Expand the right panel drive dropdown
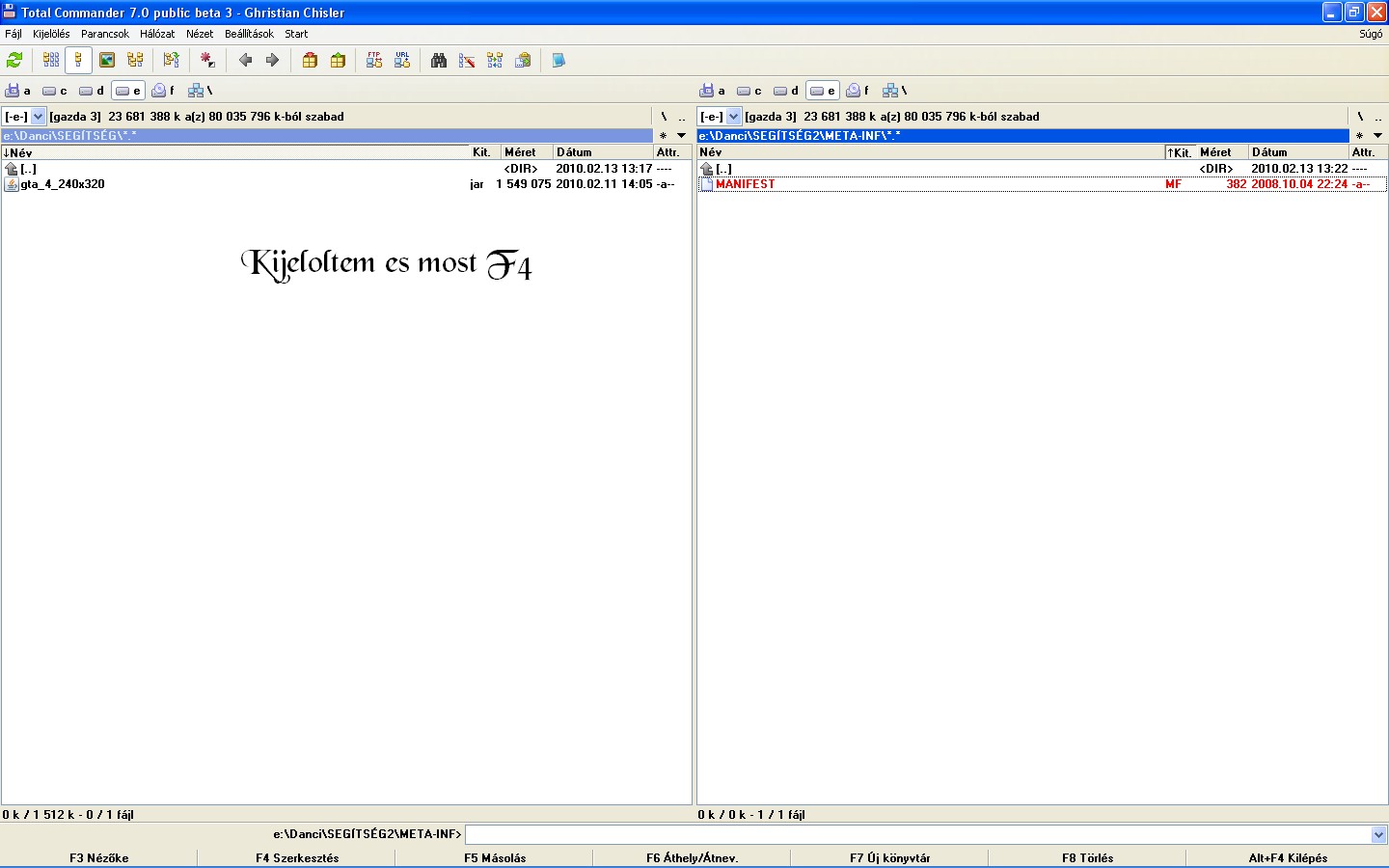Screen dimensions: 1389x868 (x=734, y=117)
